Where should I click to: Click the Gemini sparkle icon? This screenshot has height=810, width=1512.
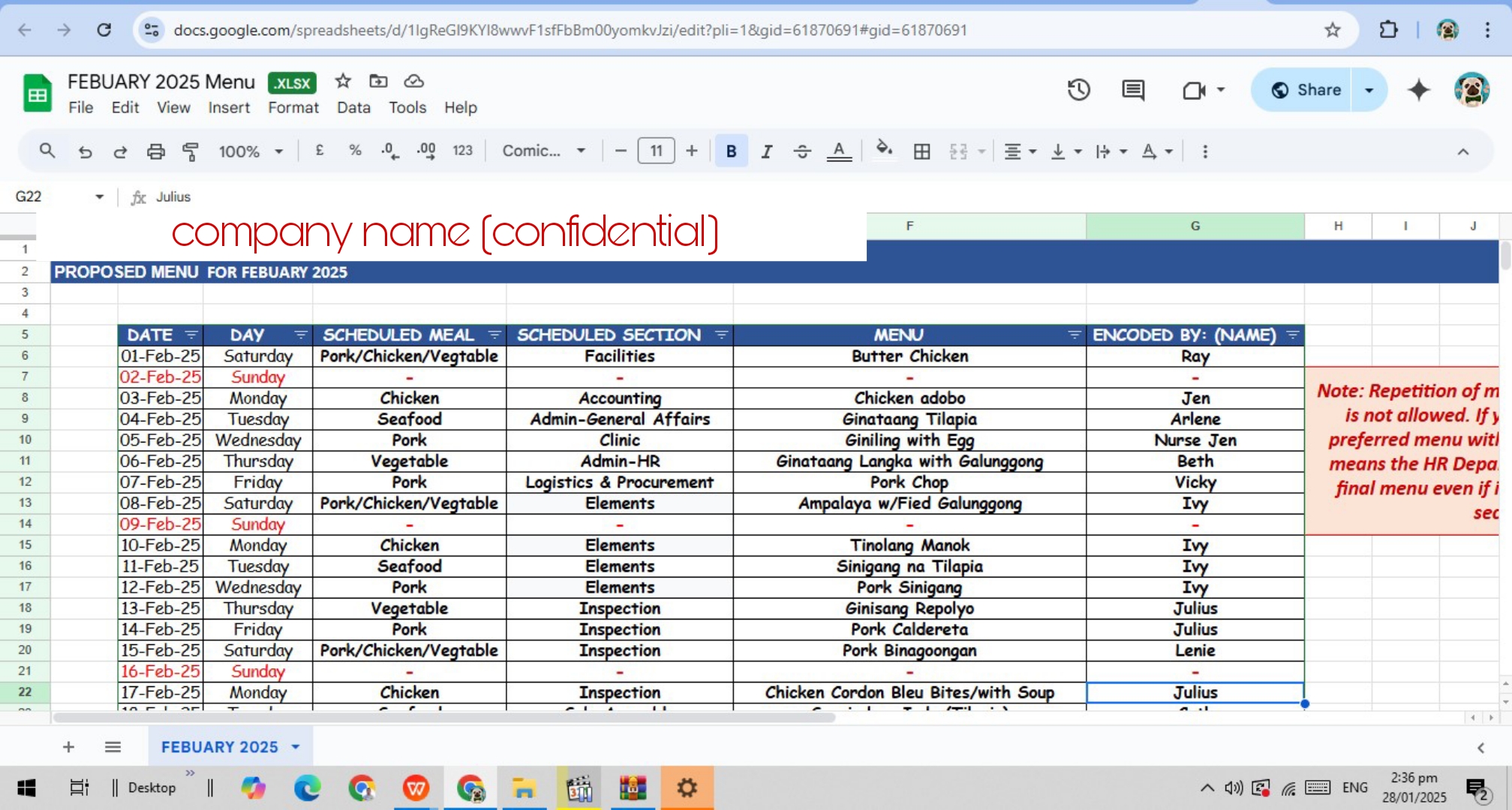pyautogui.click(x=1418, y=90)
